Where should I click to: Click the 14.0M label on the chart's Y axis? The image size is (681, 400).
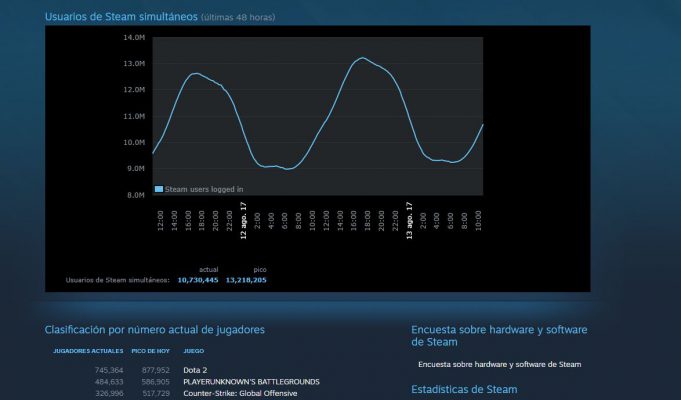pyautogui.click(x=134, y=38)
